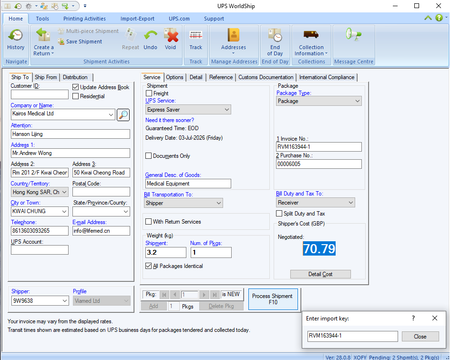The height and width of the screenshot is (360, 450).
Task: Open Bill Duty and Tax To dropdown
Action: tap(351, 202)
